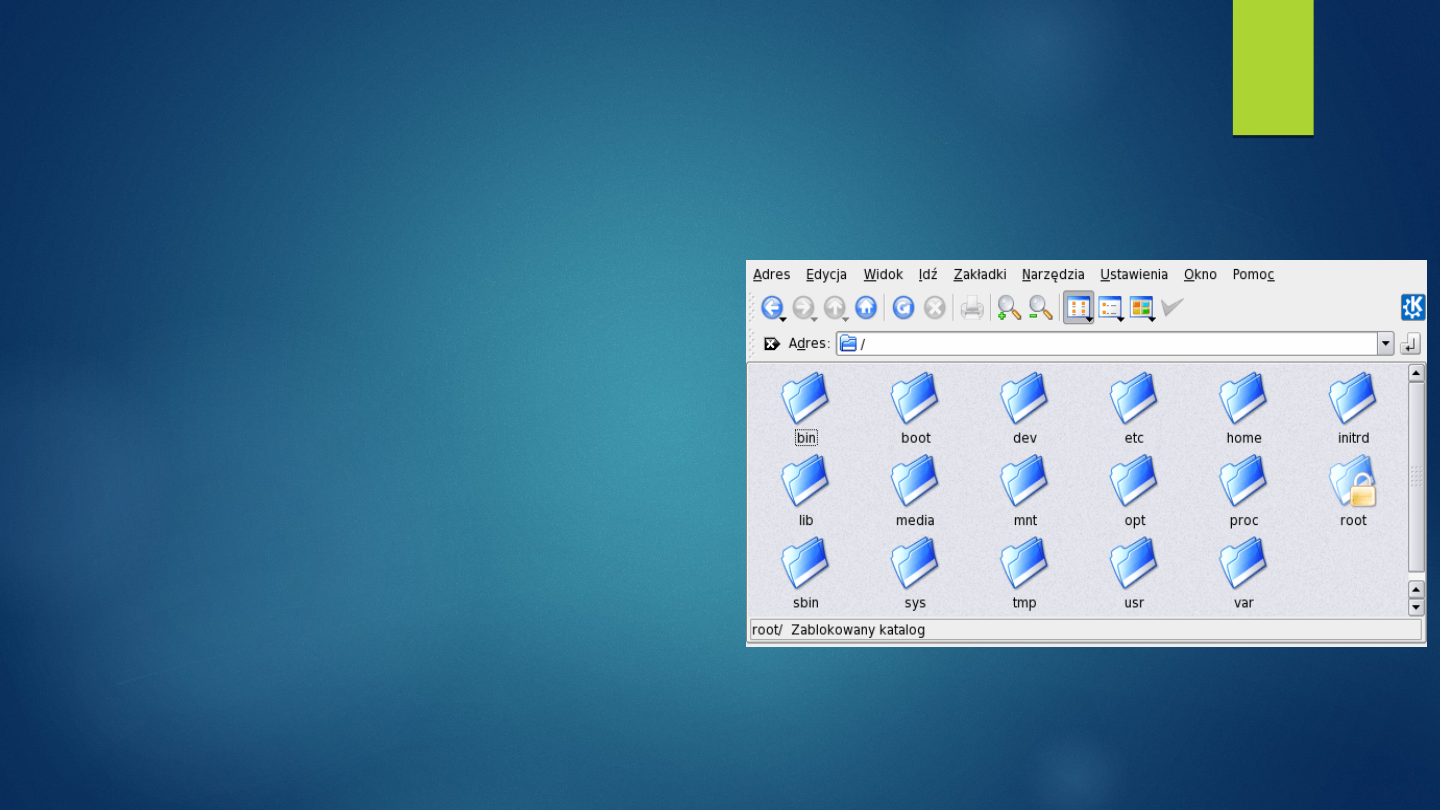Click the scrollbar down arrow at bottom

1416,607
